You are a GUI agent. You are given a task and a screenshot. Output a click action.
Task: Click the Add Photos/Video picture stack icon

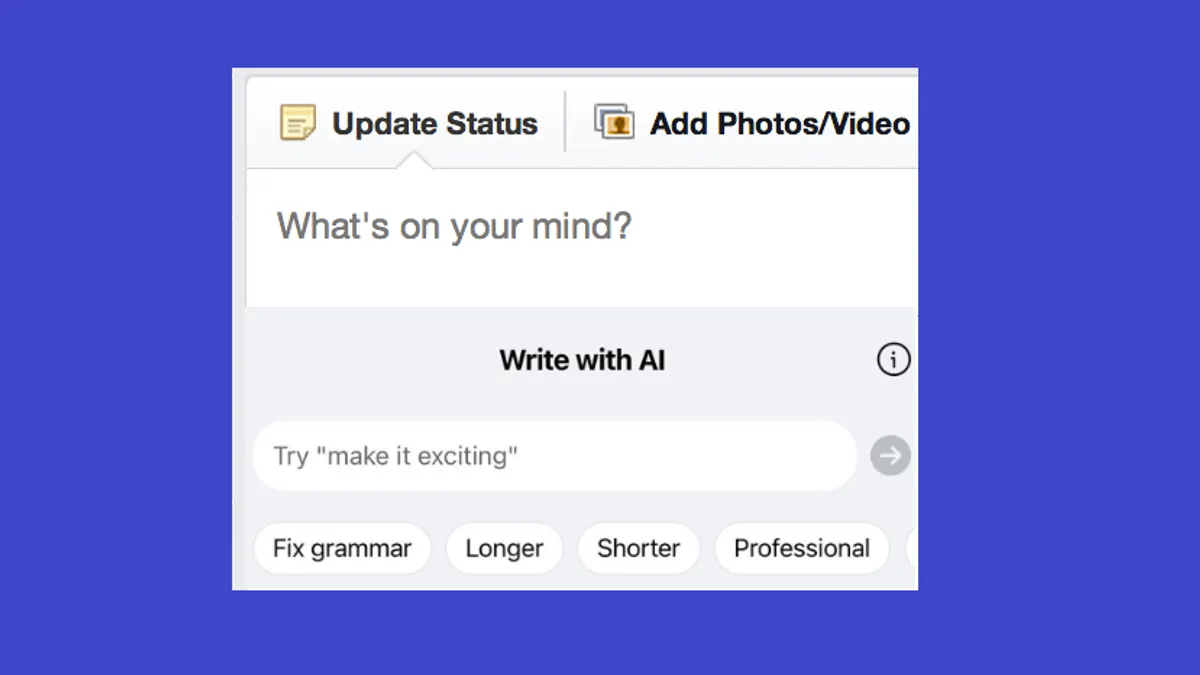(x=614, y=122)
